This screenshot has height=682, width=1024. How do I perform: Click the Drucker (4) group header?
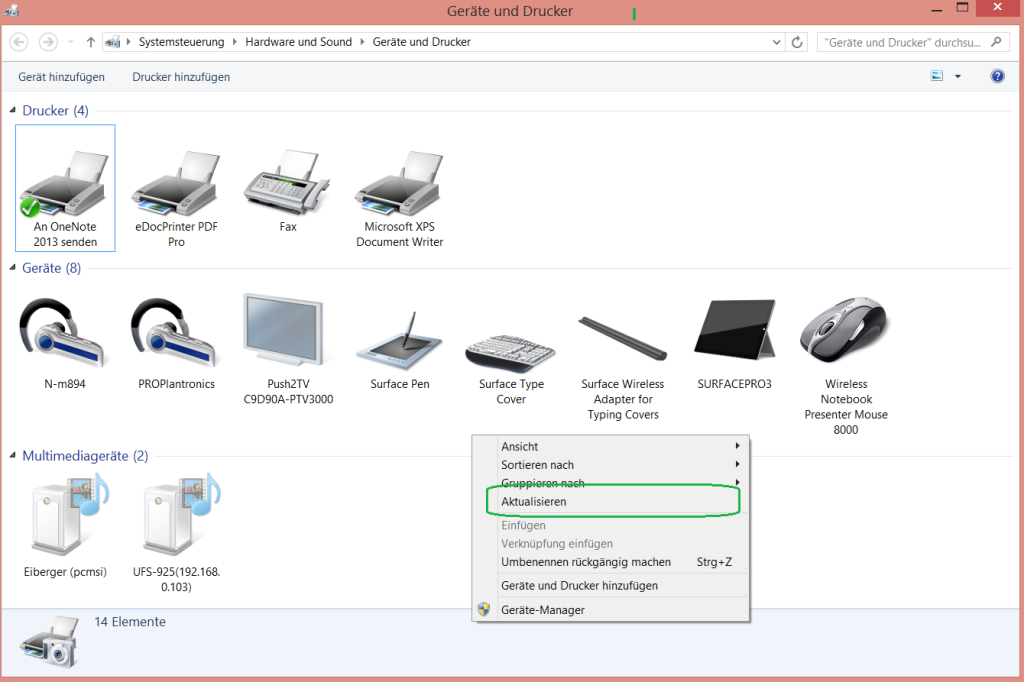[x=56, y=110]
